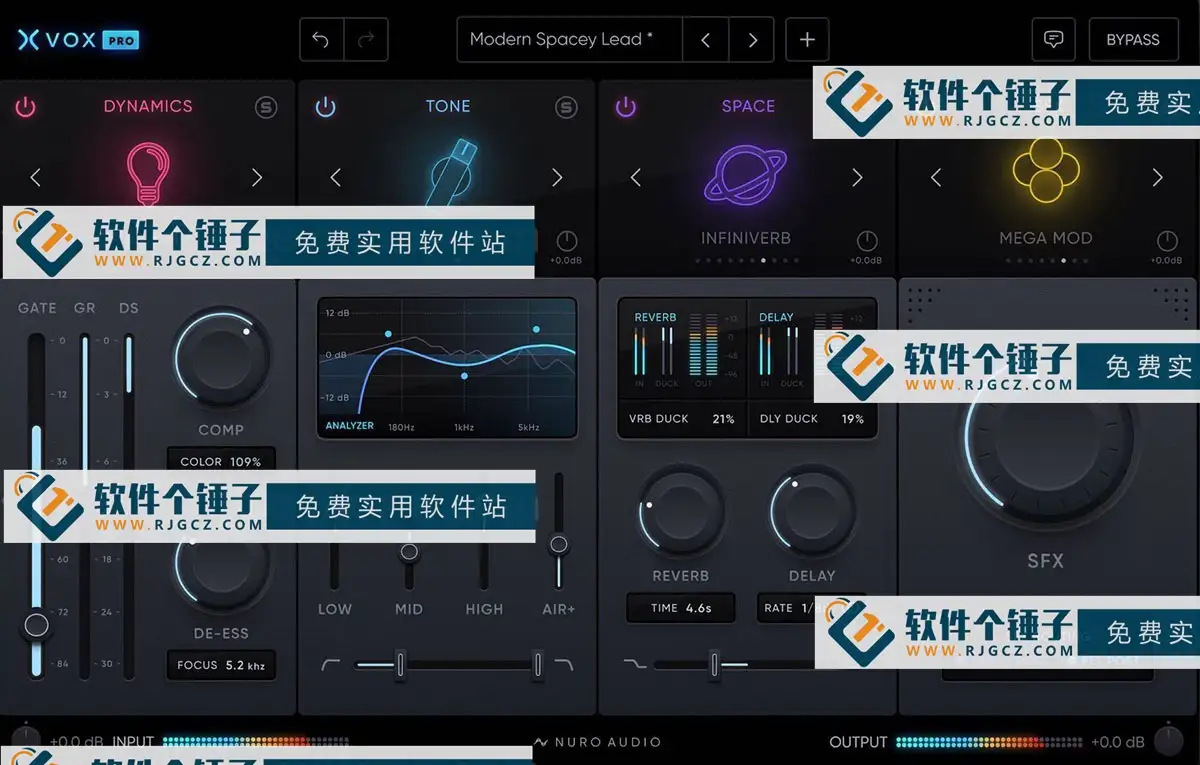The height and width of the screenshot is (765, 1200).
Task: Click the MID slider handle
Action: point(409,551)
